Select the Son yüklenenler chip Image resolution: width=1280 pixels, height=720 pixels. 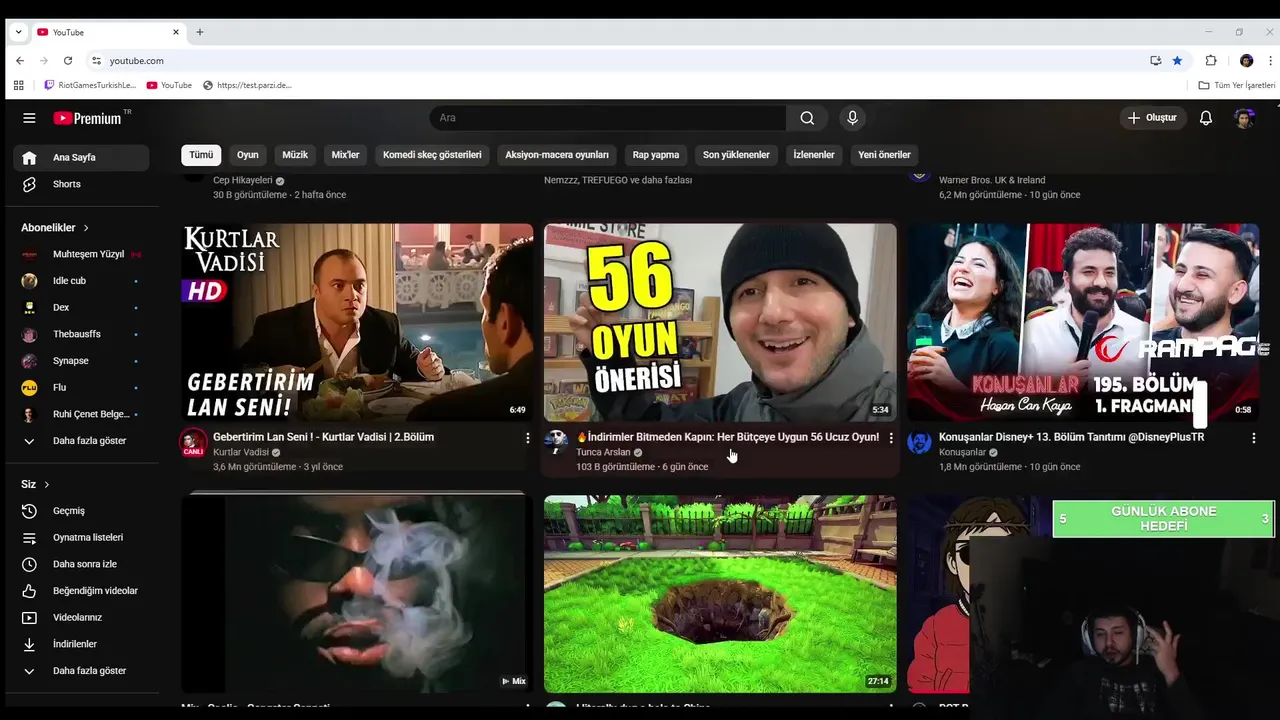(736, 155)
